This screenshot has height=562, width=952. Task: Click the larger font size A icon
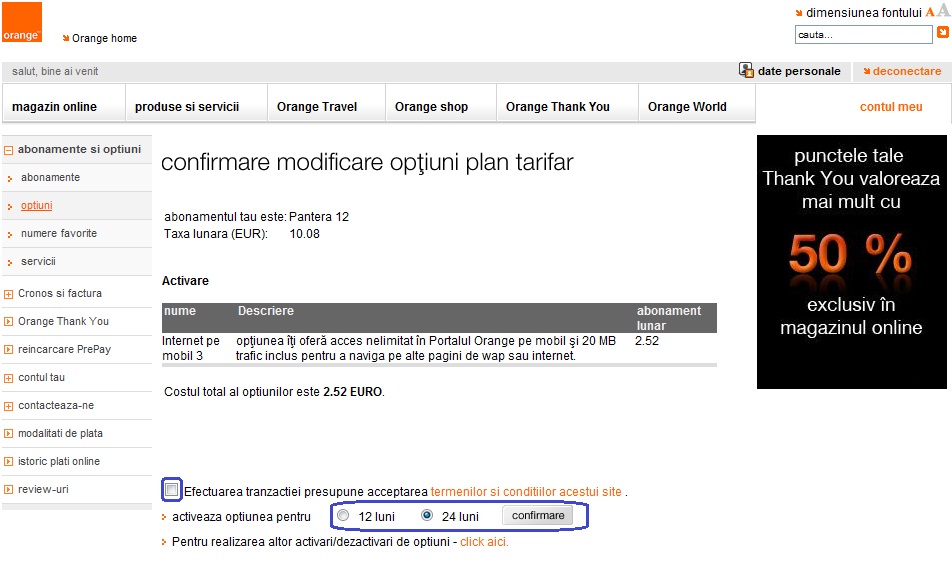(943, 11)
